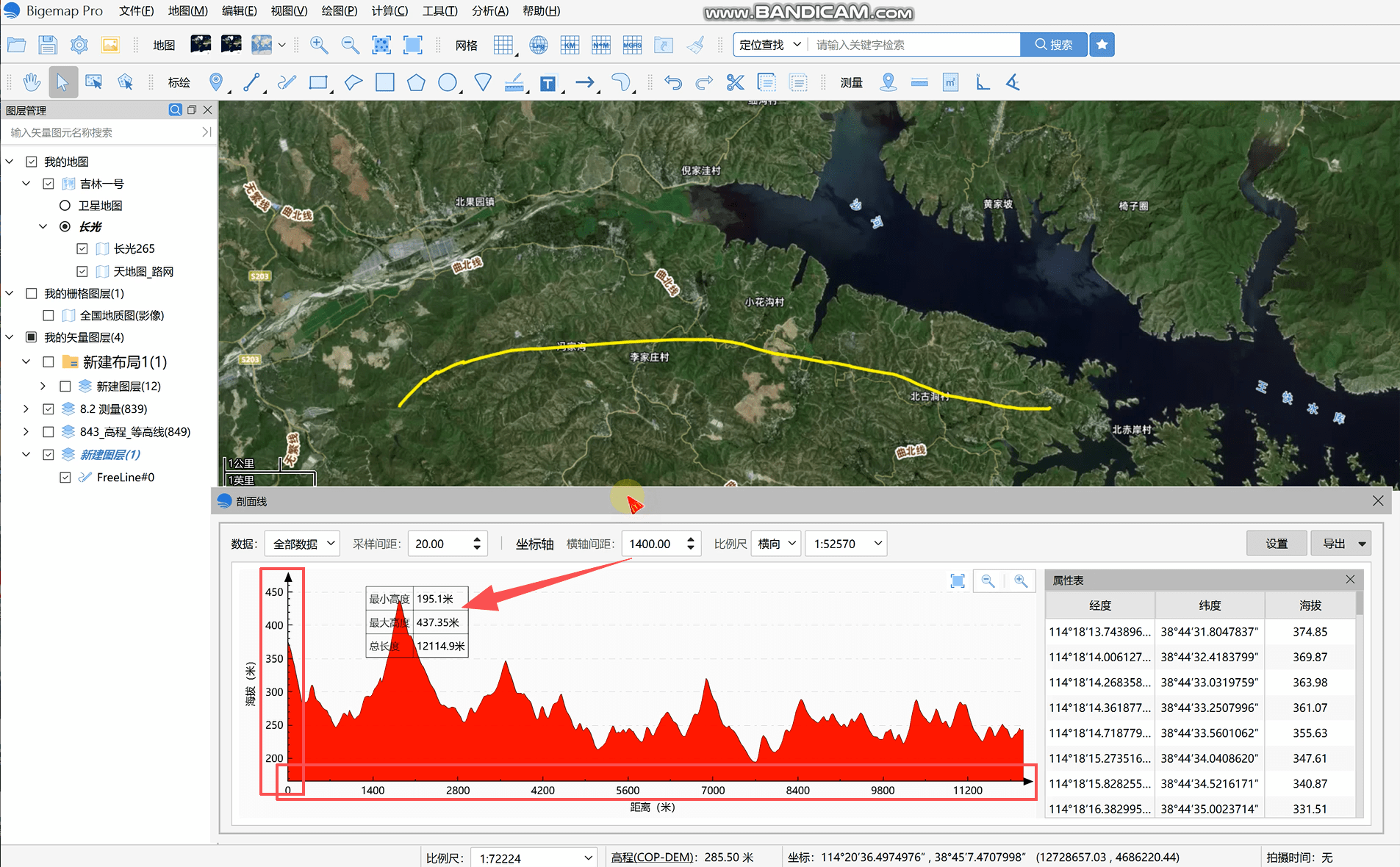Open a file with the folder icon
Screen dimensions: 1400x867
pos(16,45)
